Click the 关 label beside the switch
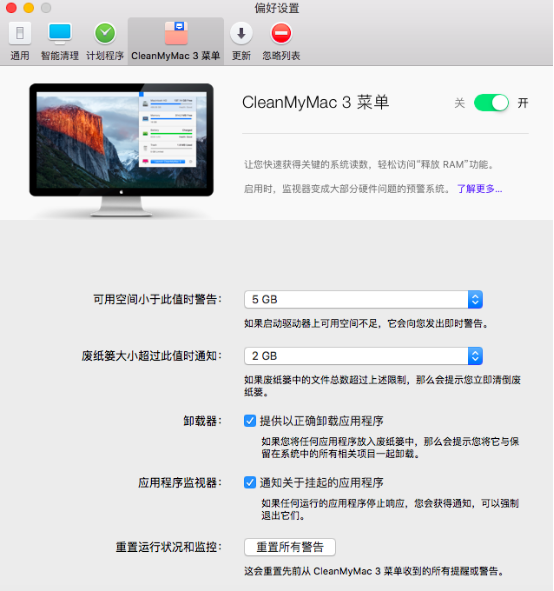Viewport: 554px width, 591px height. pyautogui.click(x=459, y=103)
